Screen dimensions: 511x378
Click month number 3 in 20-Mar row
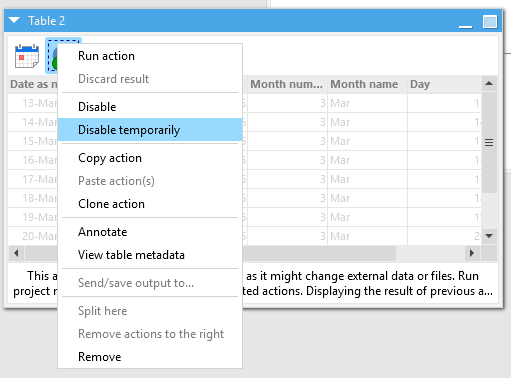coord(287,236)
